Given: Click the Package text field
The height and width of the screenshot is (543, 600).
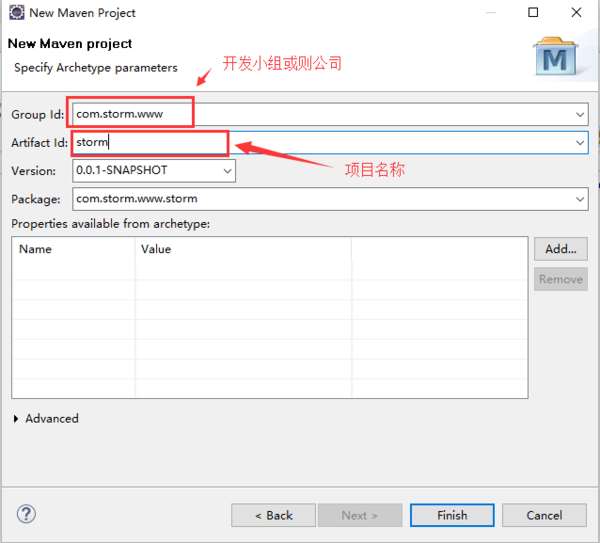Looking at the screenshot, I should tap(330, 199).
